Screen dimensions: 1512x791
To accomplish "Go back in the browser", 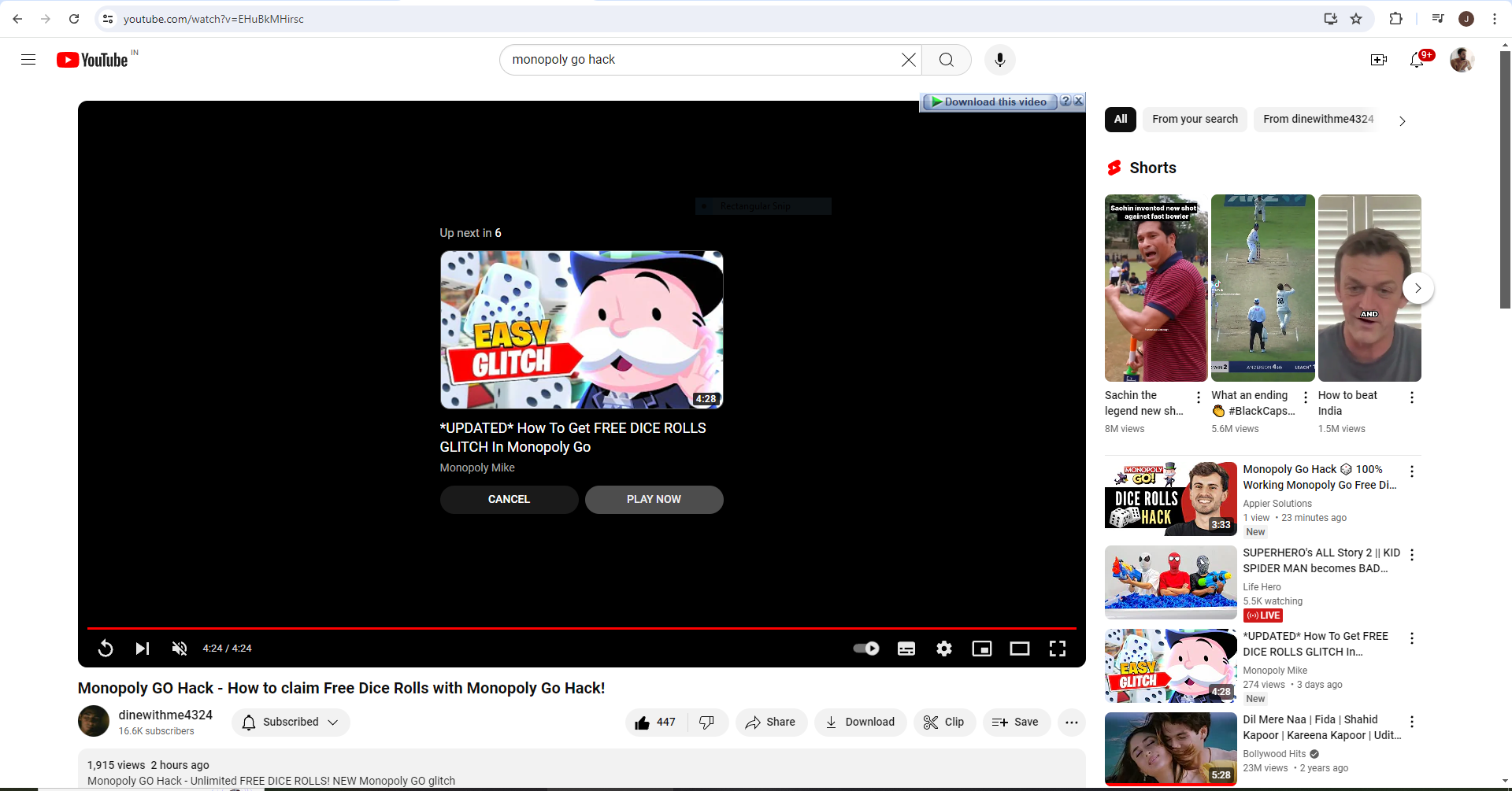I will (x=17, y=19).
